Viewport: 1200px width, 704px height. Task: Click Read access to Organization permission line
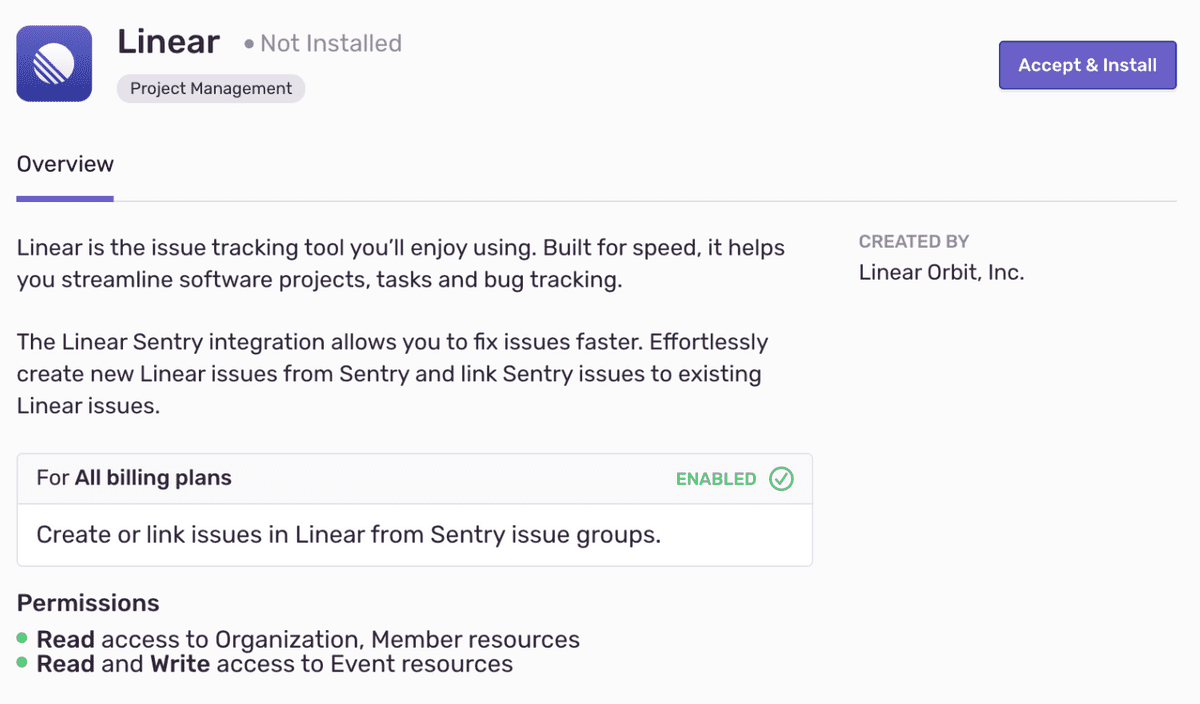[x=308, y=639]
